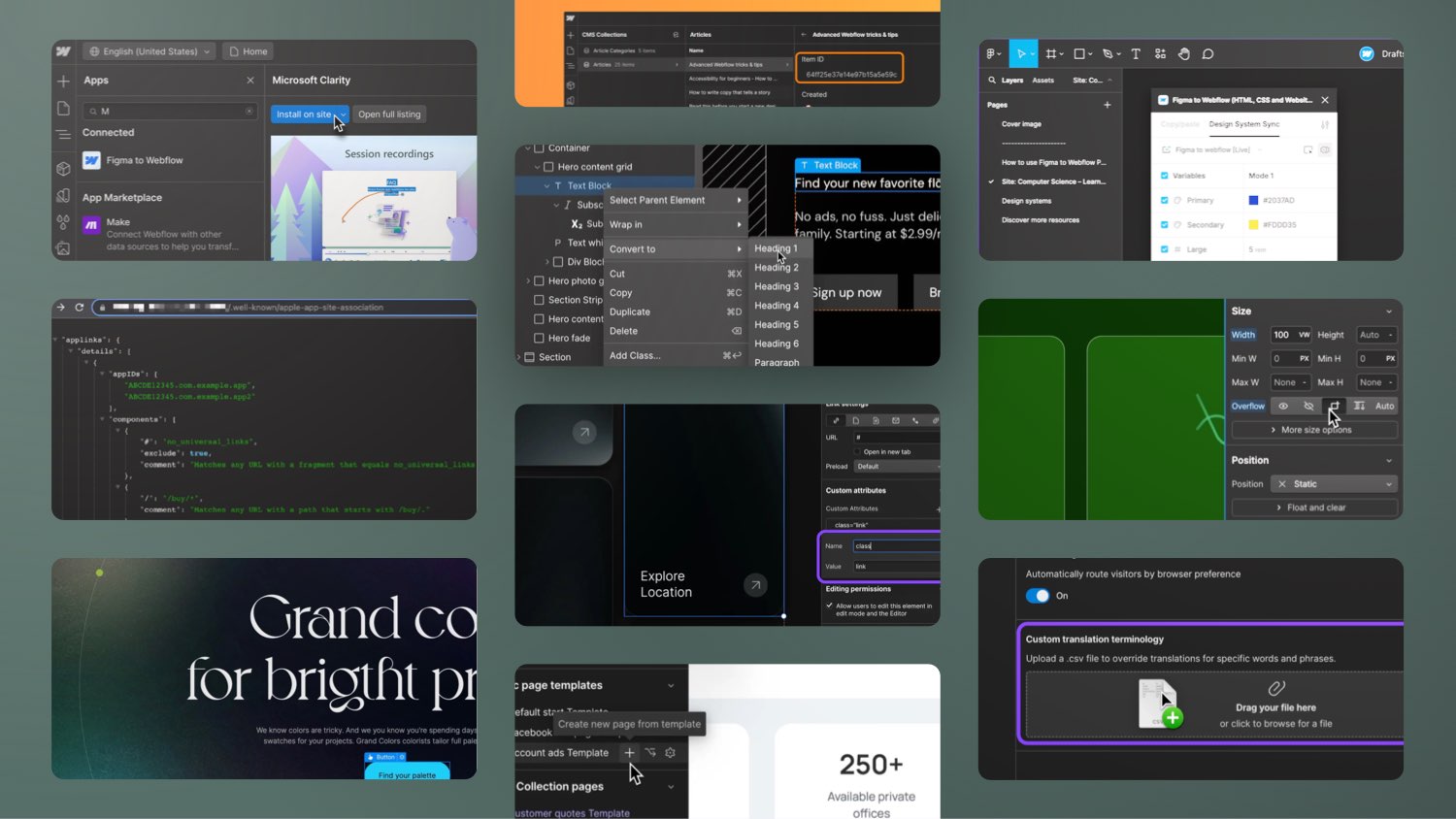Toggle the Variables checkbox in Design System Sync

click(x=1165, y=176)
